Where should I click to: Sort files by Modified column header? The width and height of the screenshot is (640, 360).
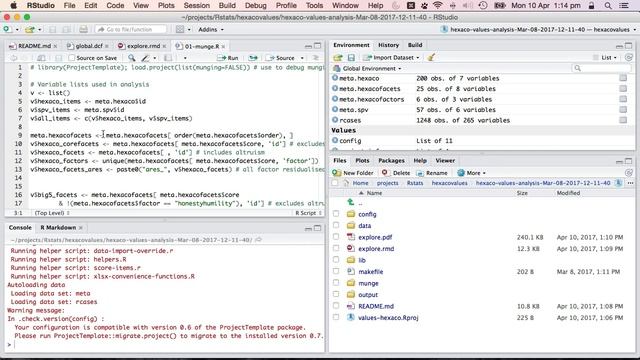(x=568, y=193)
